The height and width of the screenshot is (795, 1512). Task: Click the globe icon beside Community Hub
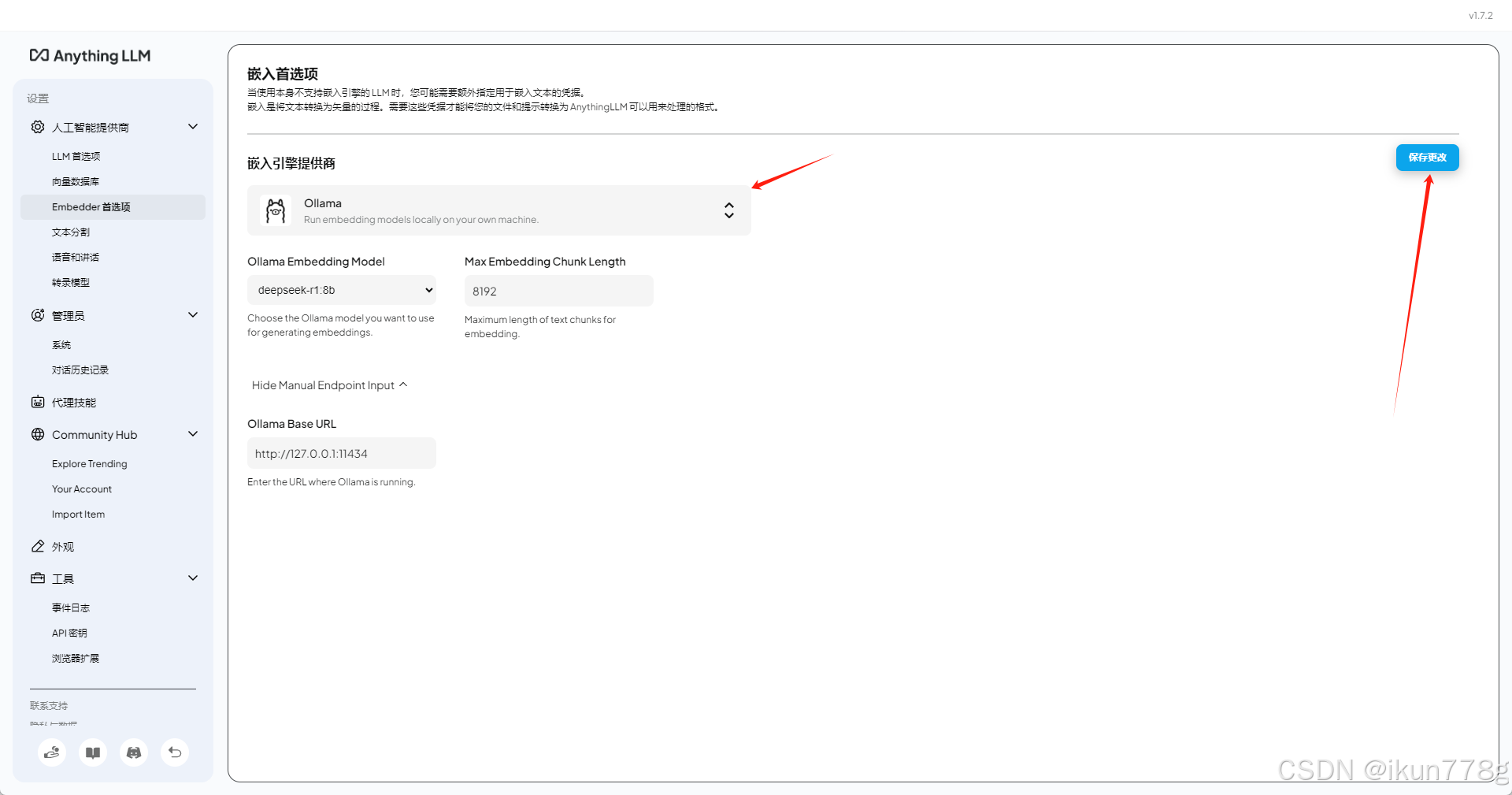[38, 434]
